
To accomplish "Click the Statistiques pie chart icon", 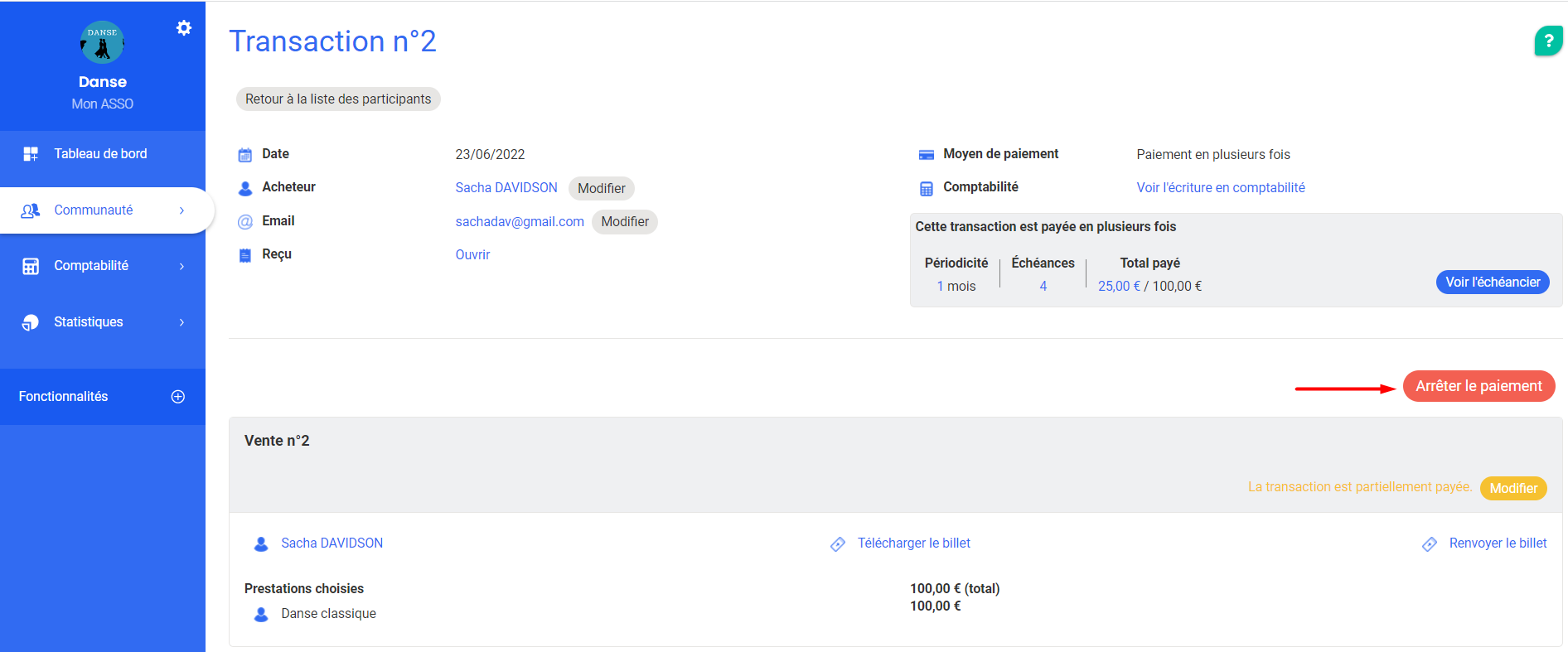I will pyautogui.click(x=31, y=322).
